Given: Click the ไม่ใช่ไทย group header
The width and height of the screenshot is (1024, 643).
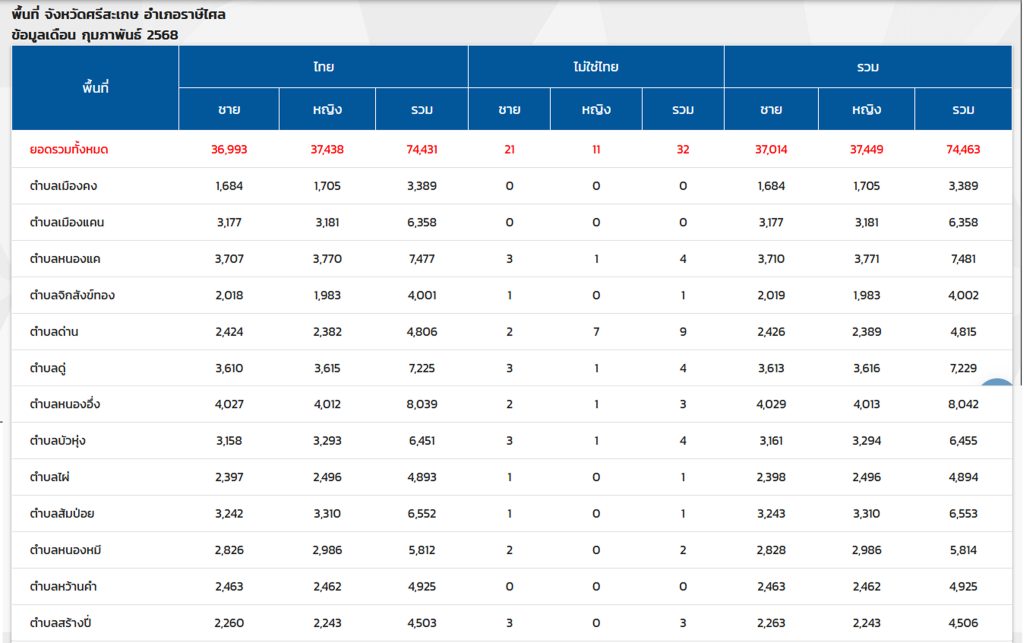Looking at the screenshot, I should (x=596, y=67).
